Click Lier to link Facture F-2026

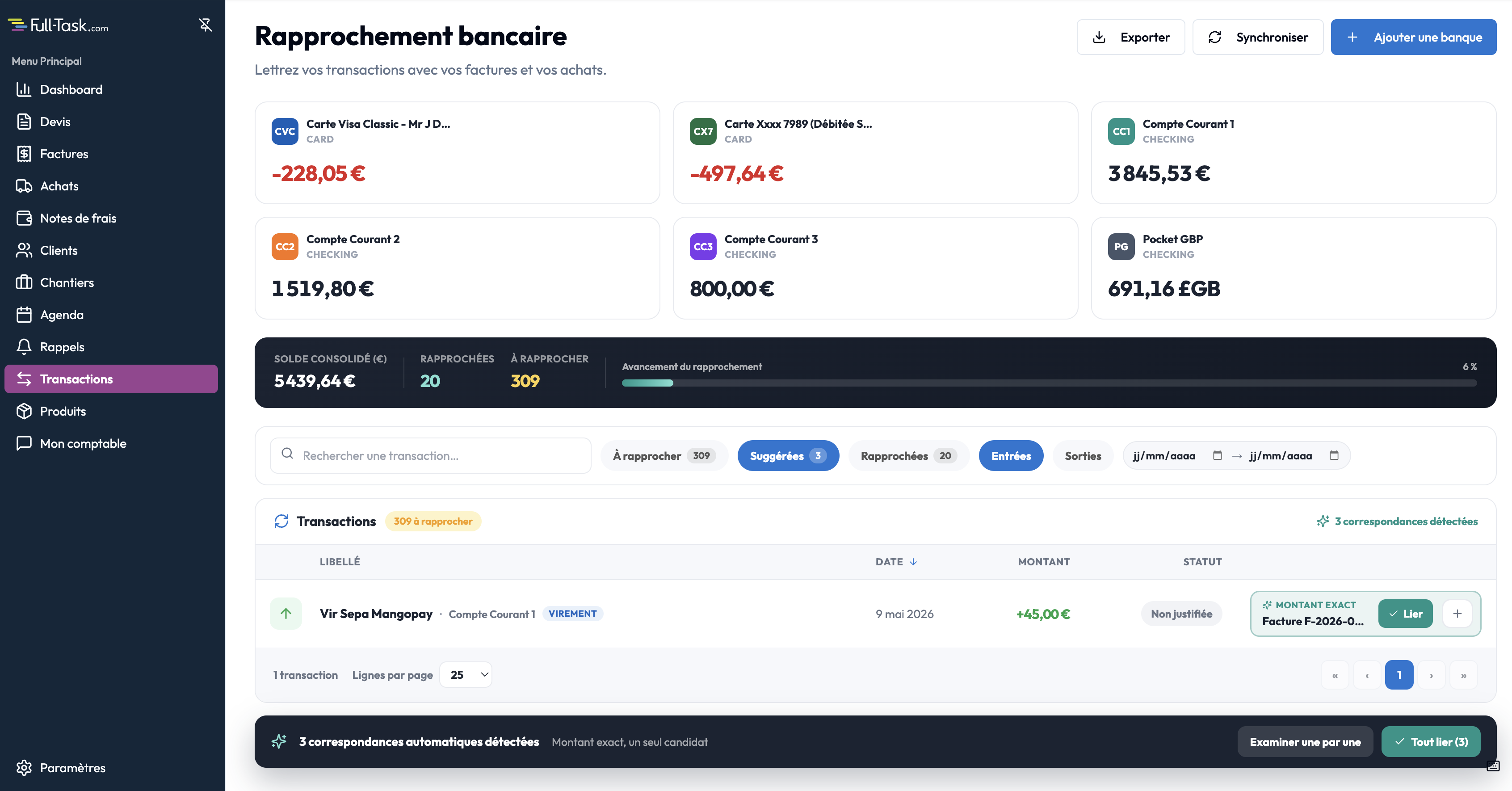coord(1405,614)
